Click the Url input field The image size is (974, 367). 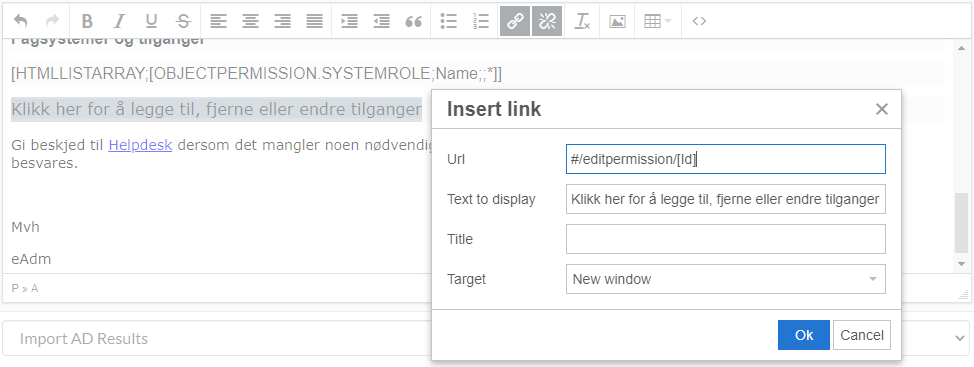pyautogui.click(x=726, y=159)
